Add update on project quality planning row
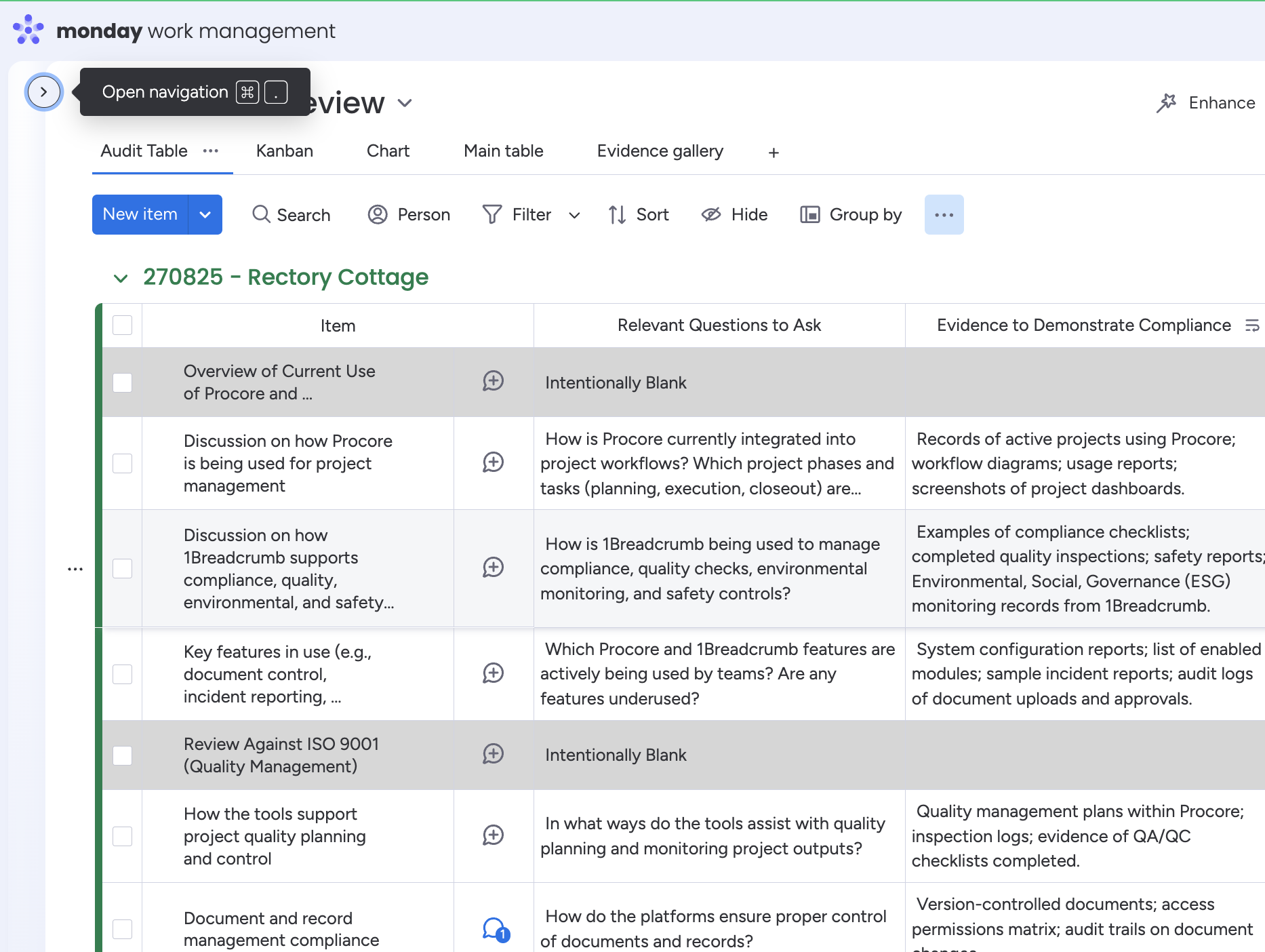1265x952 pixels. (493, 835)
